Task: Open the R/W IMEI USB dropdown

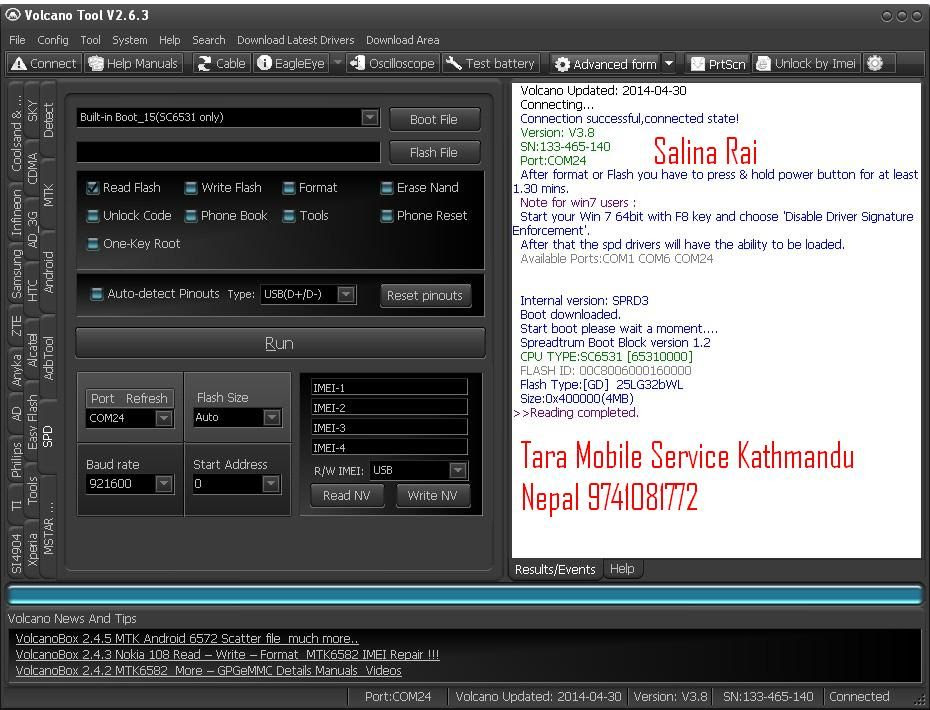Action: (x=457, y=470)
